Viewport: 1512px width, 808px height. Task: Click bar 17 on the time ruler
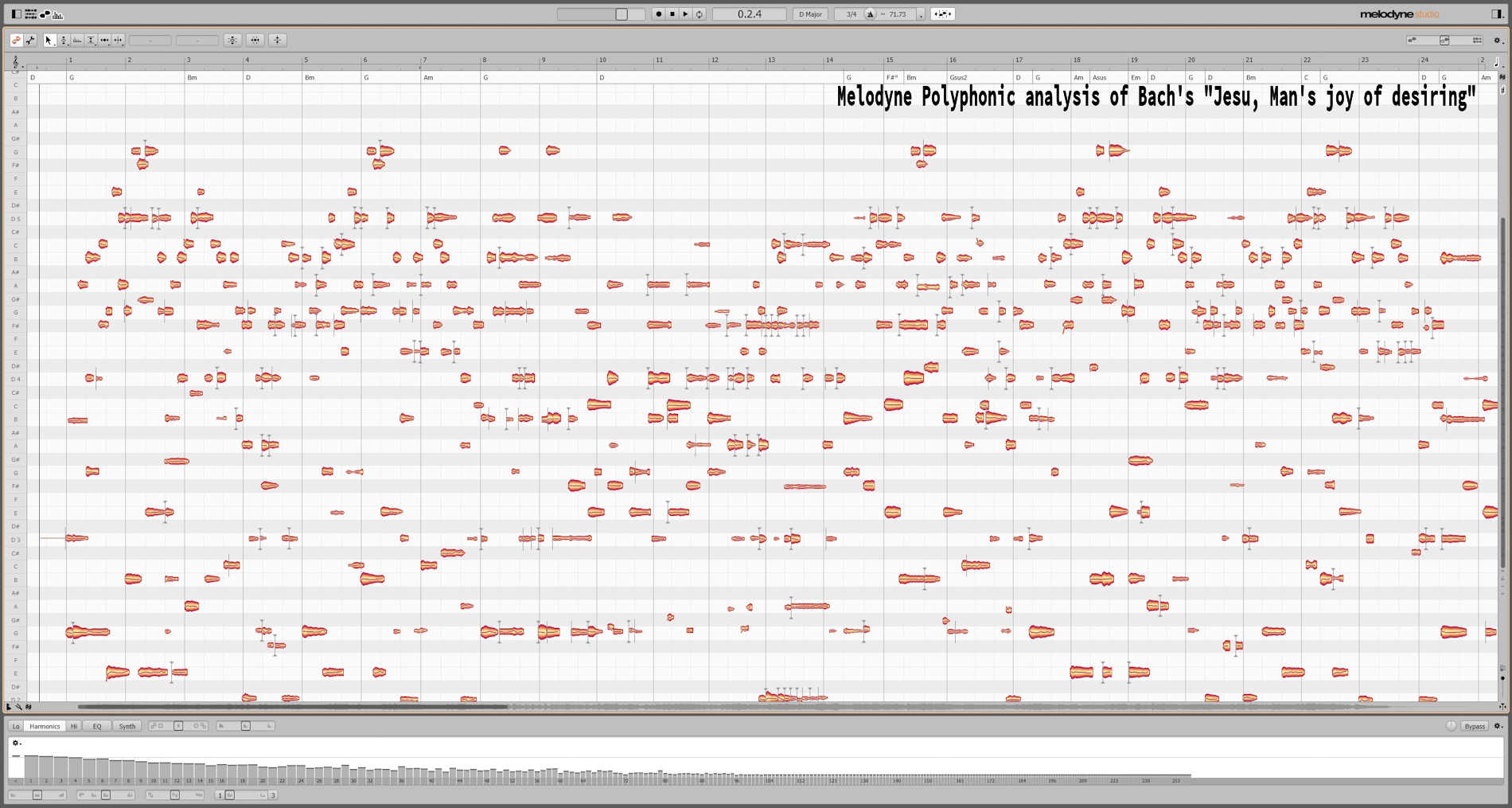(1019, 60)
